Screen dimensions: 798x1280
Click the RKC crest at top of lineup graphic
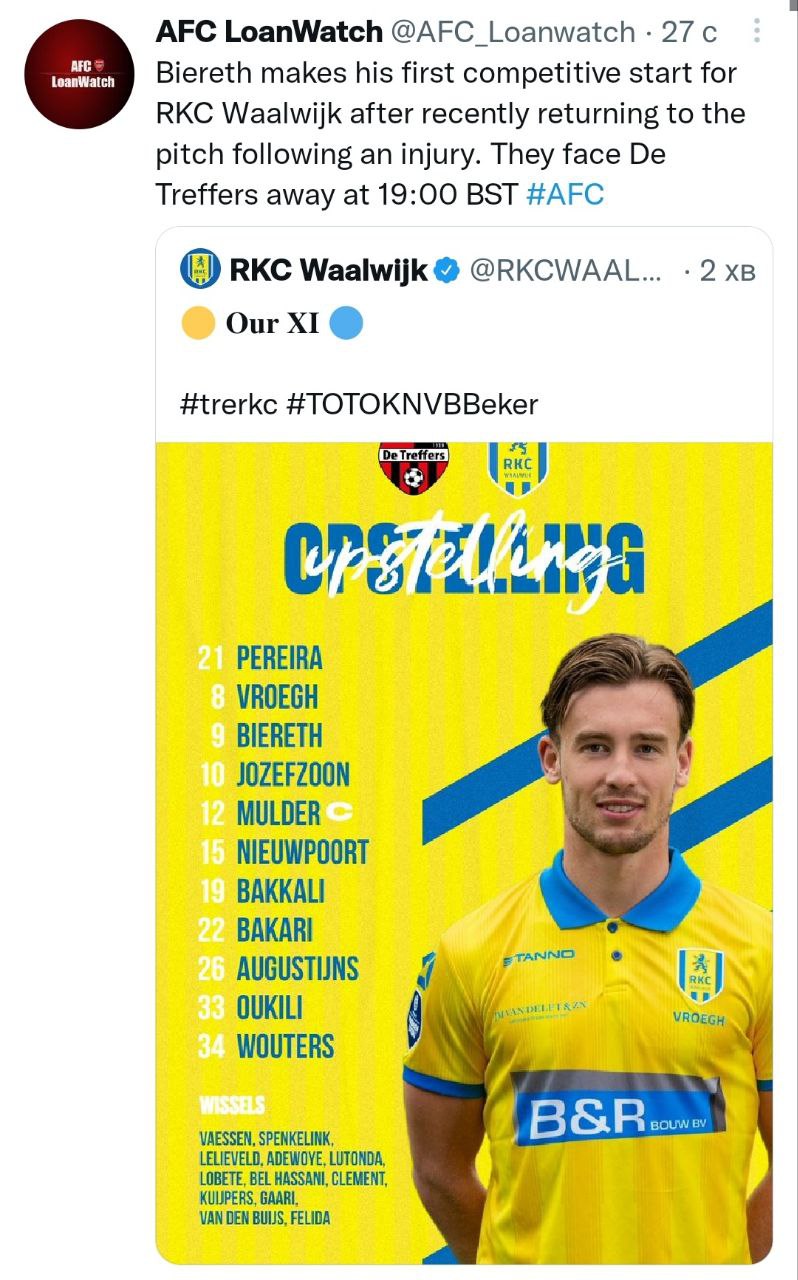(x=517, y=468)
